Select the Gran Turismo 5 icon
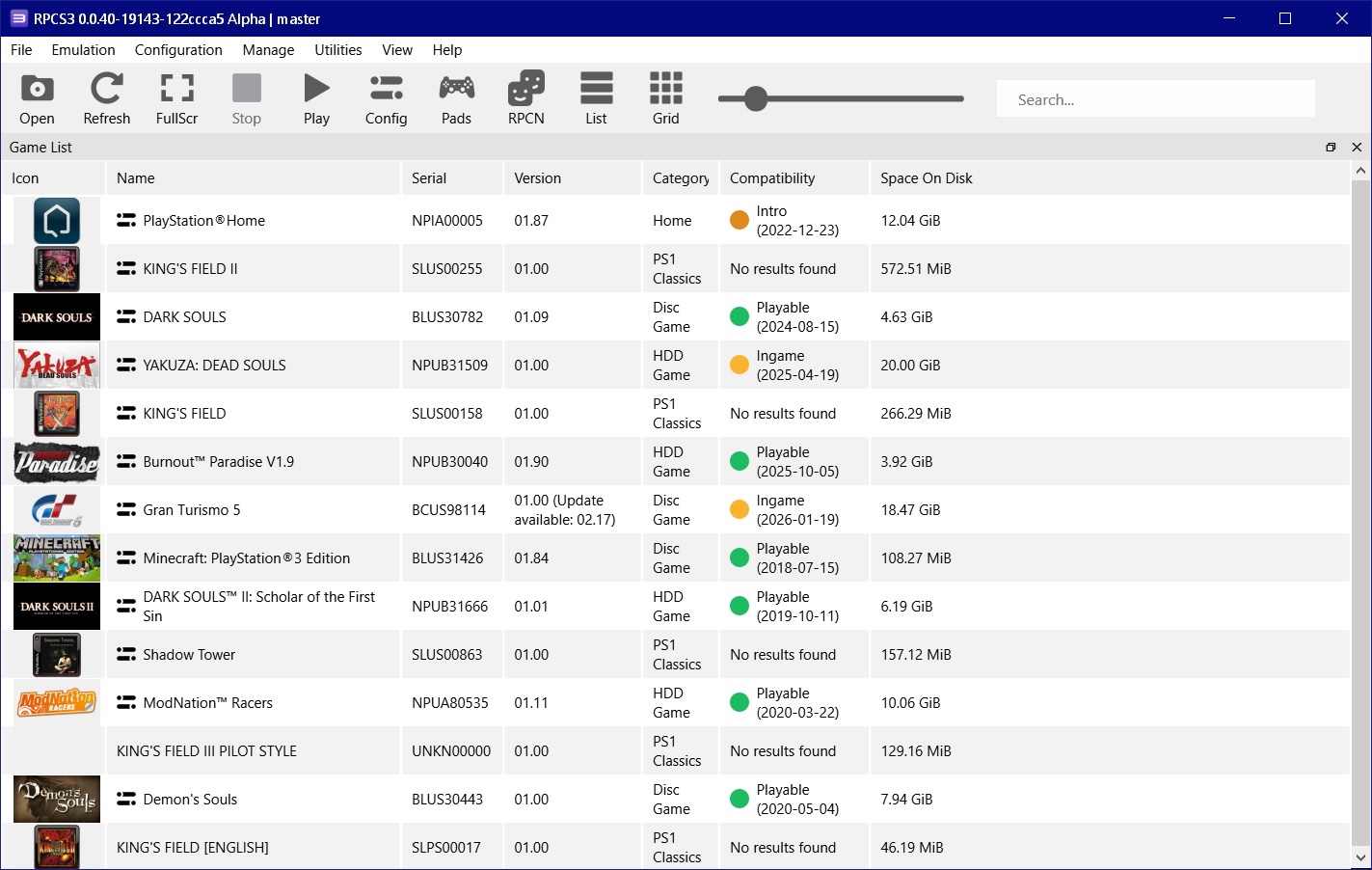This screenshot has width=1372, height=870. [57, 510]
